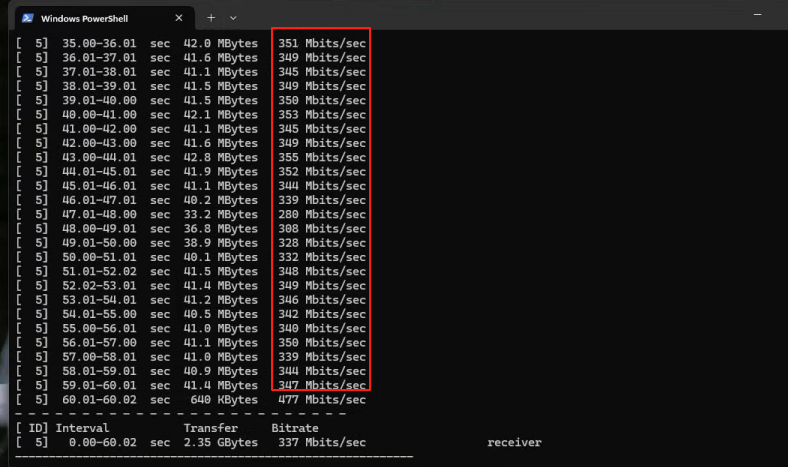Click the [ ID] header text
Screen dimensions: 788x467
coord(31,428)
